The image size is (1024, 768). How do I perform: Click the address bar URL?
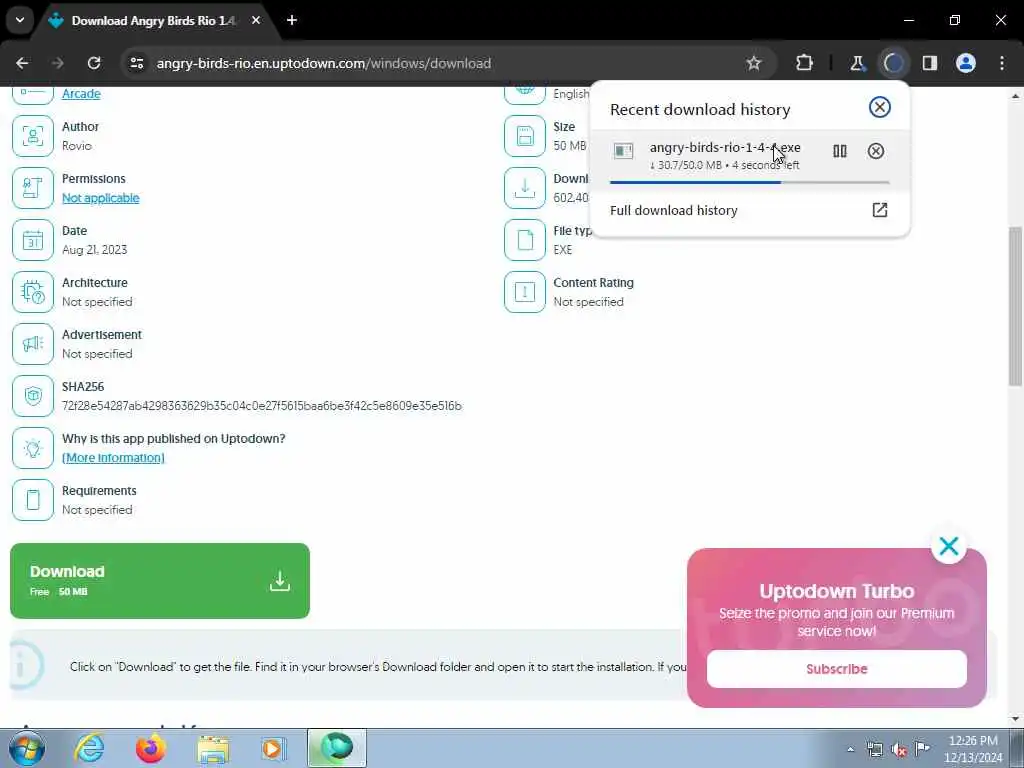pos(323,63)
